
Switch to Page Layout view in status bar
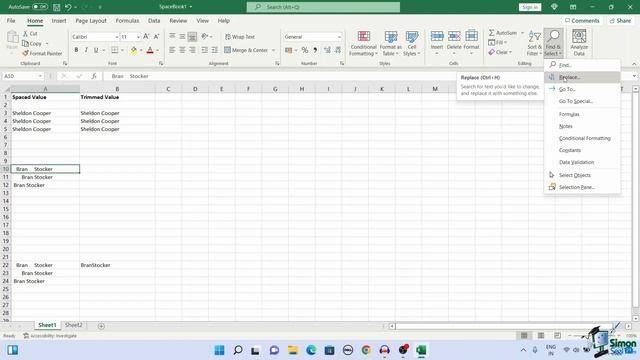[x=540, y=336]
